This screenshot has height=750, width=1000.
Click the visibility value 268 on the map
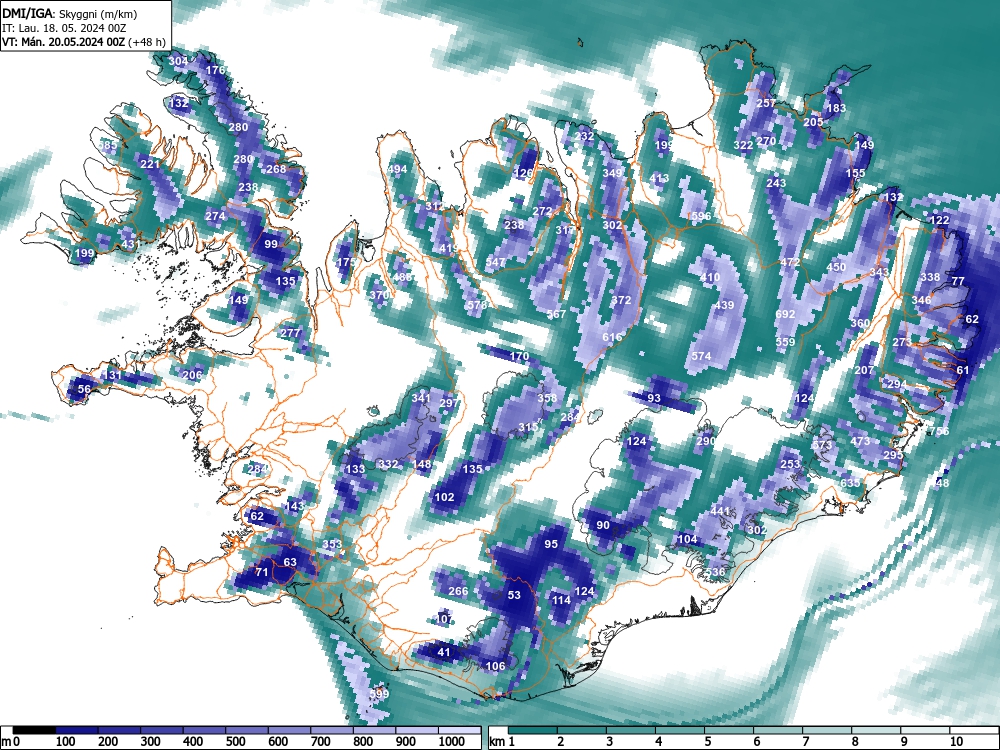click(x=276, y=169)
